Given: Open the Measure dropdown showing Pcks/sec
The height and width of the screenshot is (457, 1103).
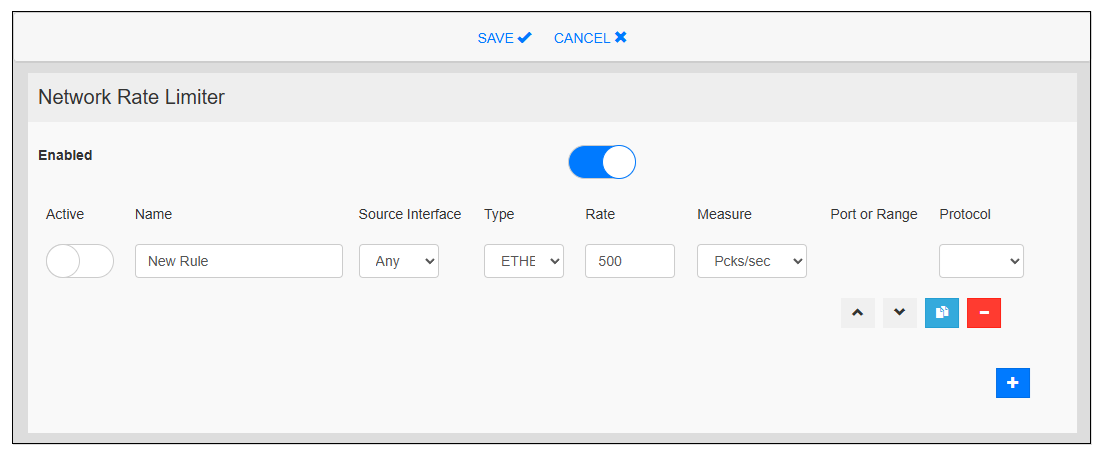Looking at the screenshot, I should point(751,261).
